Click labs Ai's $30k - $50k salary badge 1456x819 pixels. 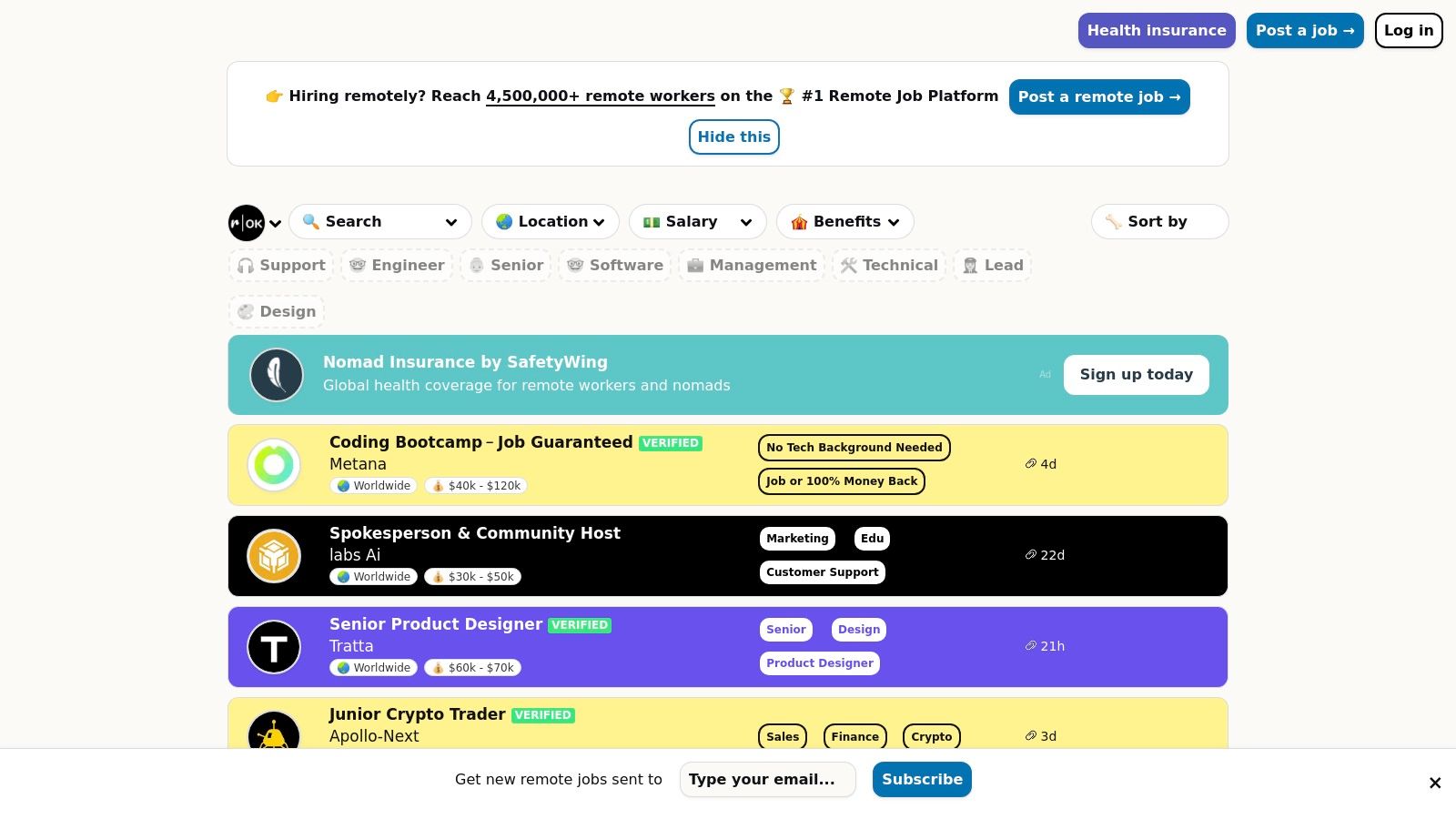click(473, 577)
